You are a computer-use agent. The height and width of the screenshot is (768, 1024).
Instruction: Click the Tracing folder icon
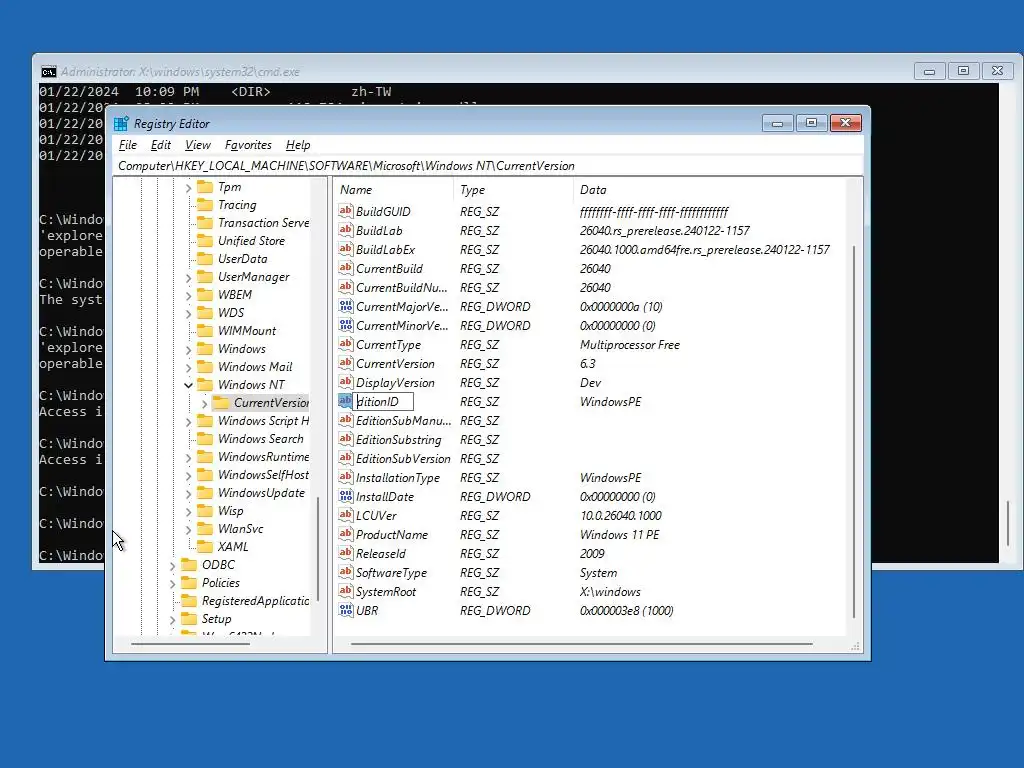[205, 204]
